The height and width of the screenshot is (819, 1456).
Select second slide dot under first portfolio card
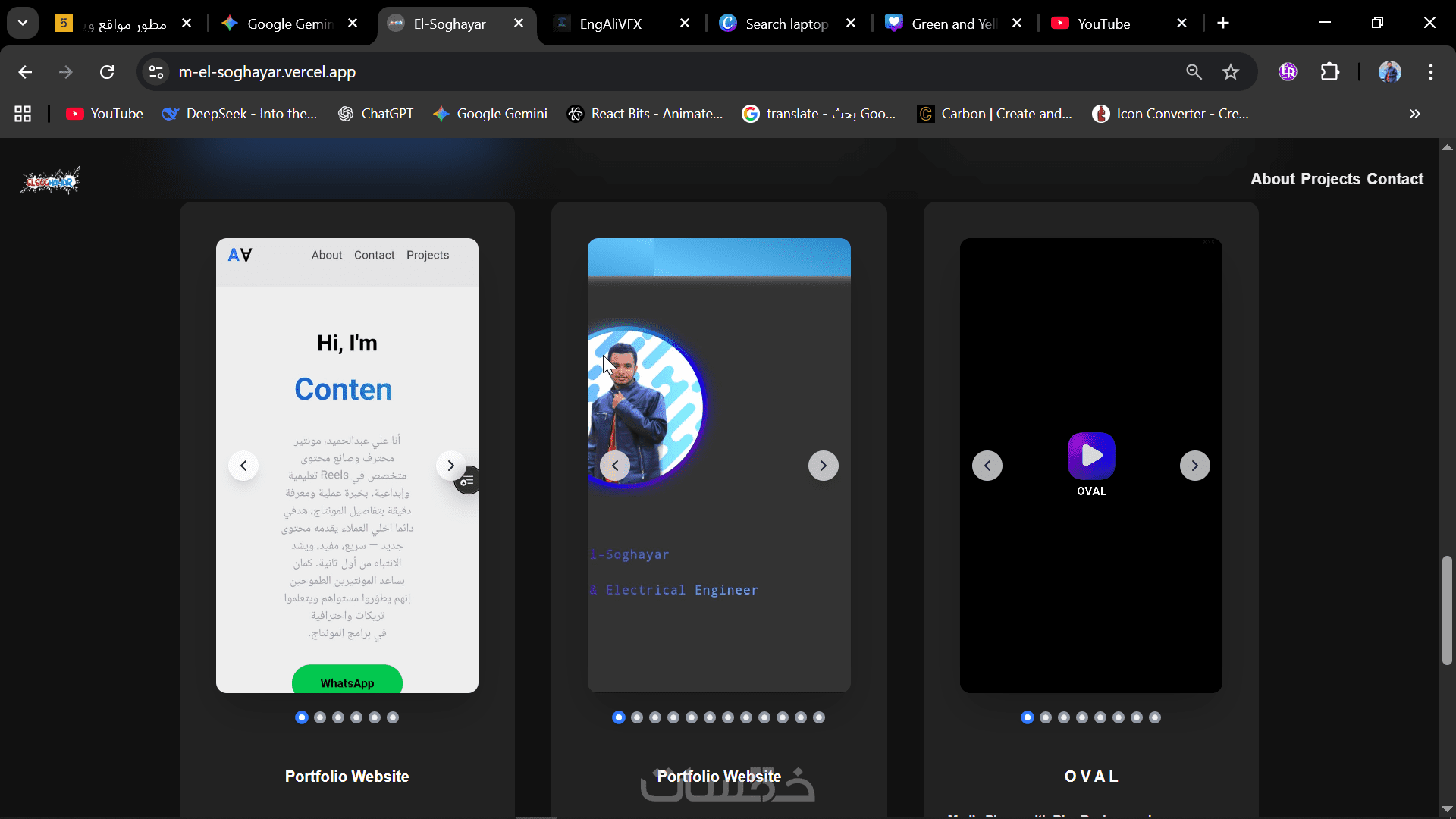point(320,717)
